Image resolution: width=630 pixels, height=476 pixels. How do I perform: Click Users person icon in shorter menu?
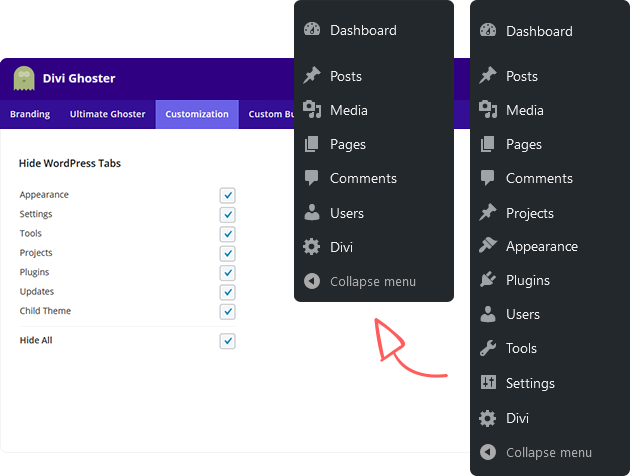click(x=312, y=212)
